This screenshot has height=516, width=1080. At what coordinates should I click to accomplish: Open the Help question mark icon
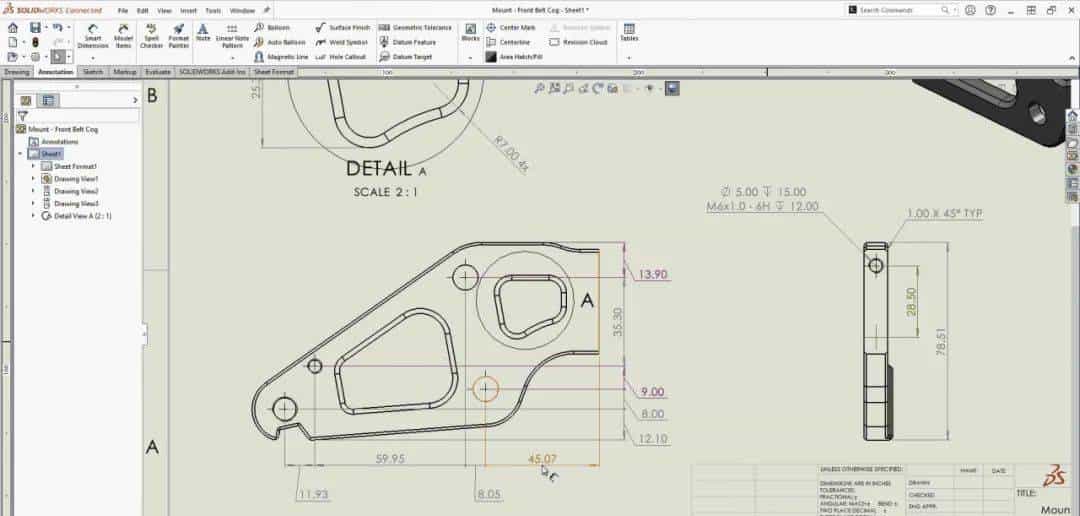(x=990, y=10)
